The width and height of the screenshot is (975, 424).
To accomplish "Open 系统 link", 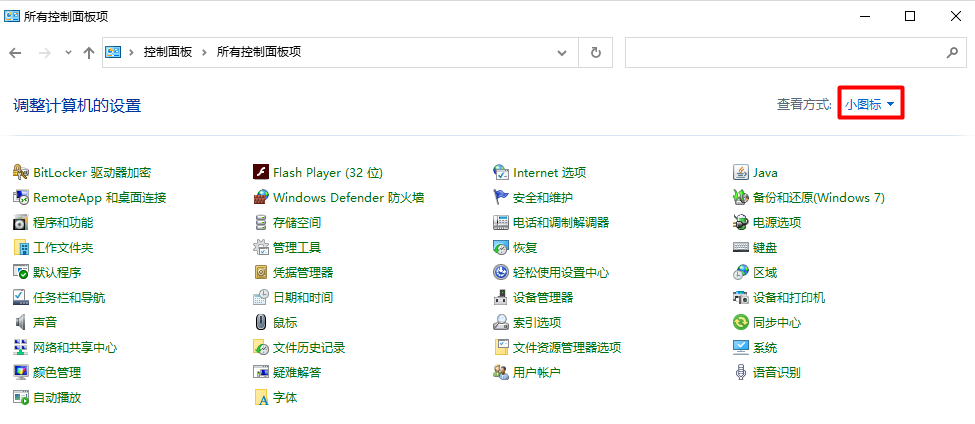I will 765,347.
